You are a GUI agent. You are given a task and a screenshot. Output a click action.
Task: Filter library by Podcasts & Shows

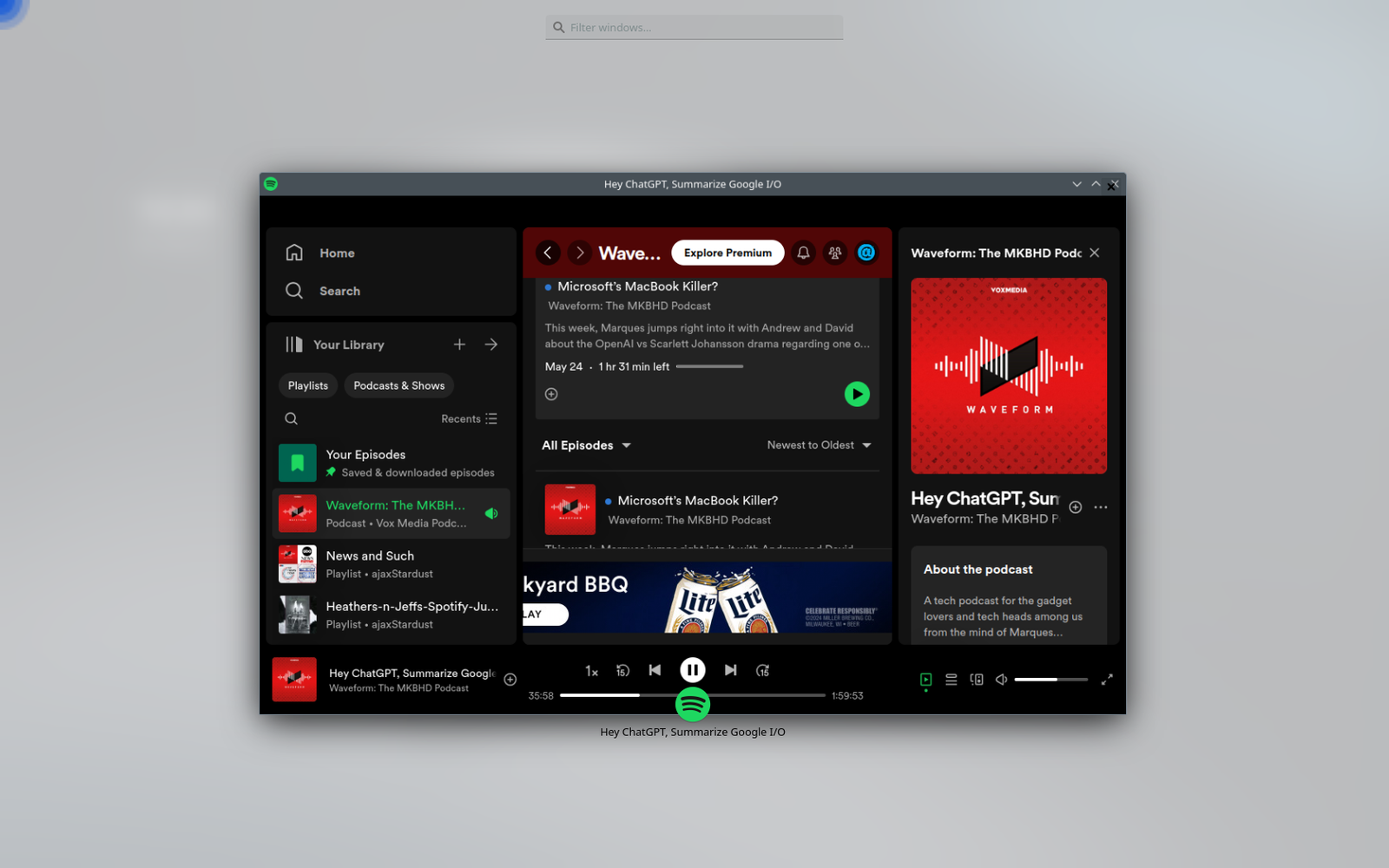tap(399, 385)
